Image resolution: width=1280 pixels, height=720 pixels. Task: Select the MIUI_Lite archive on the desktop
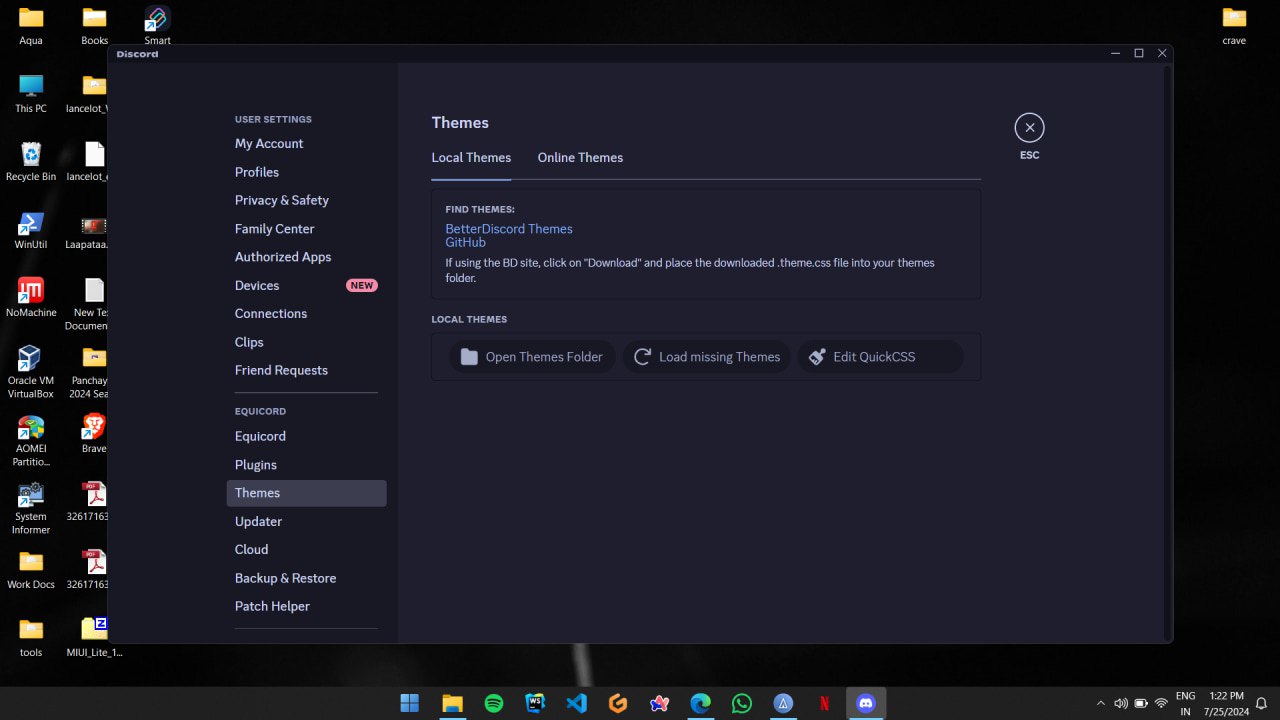(94, 638)
